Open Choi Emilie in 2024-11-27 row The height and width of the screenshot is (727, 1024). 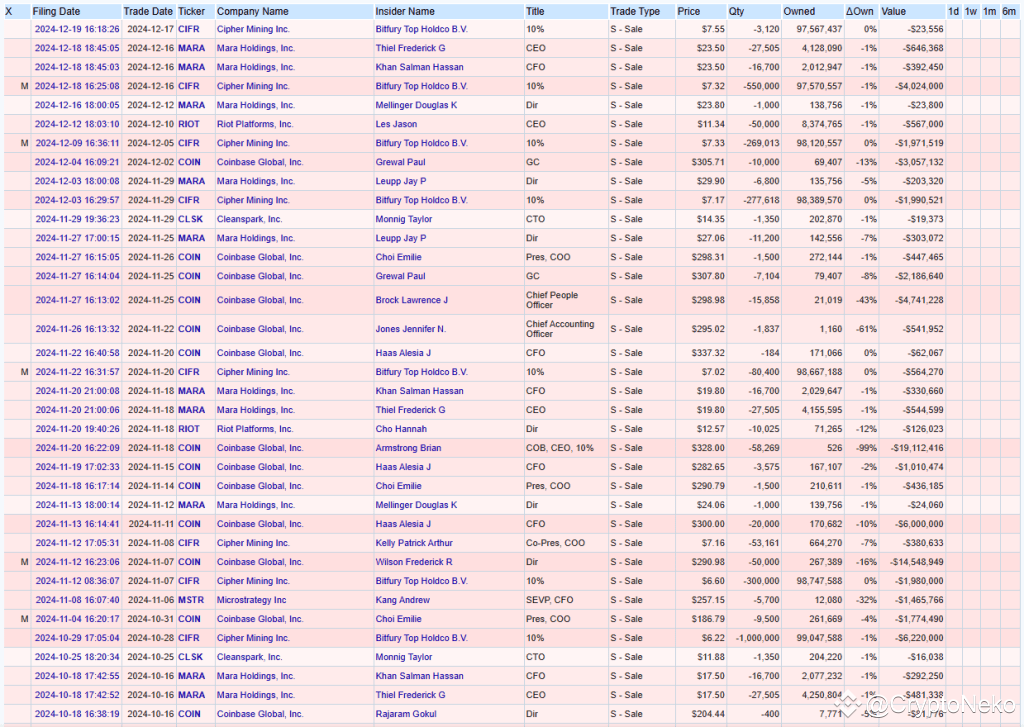coord(398,257)
